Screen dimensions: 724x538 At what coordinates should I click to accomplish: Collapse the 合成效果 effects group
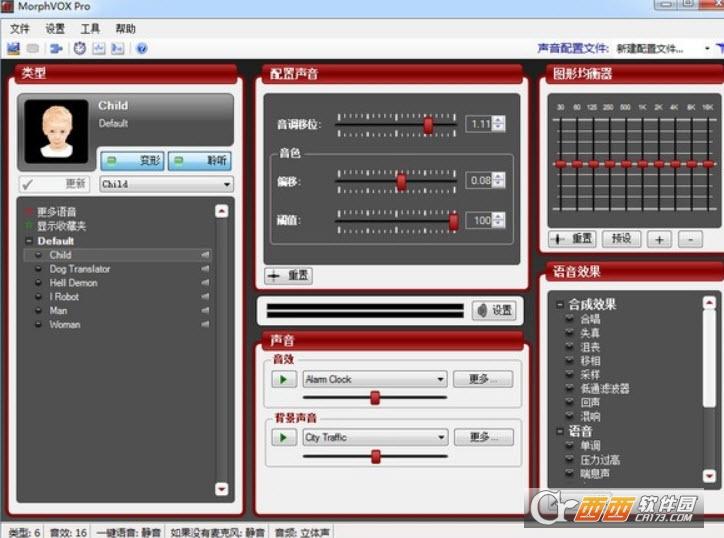pyautogui.click(x=560, y=304)
